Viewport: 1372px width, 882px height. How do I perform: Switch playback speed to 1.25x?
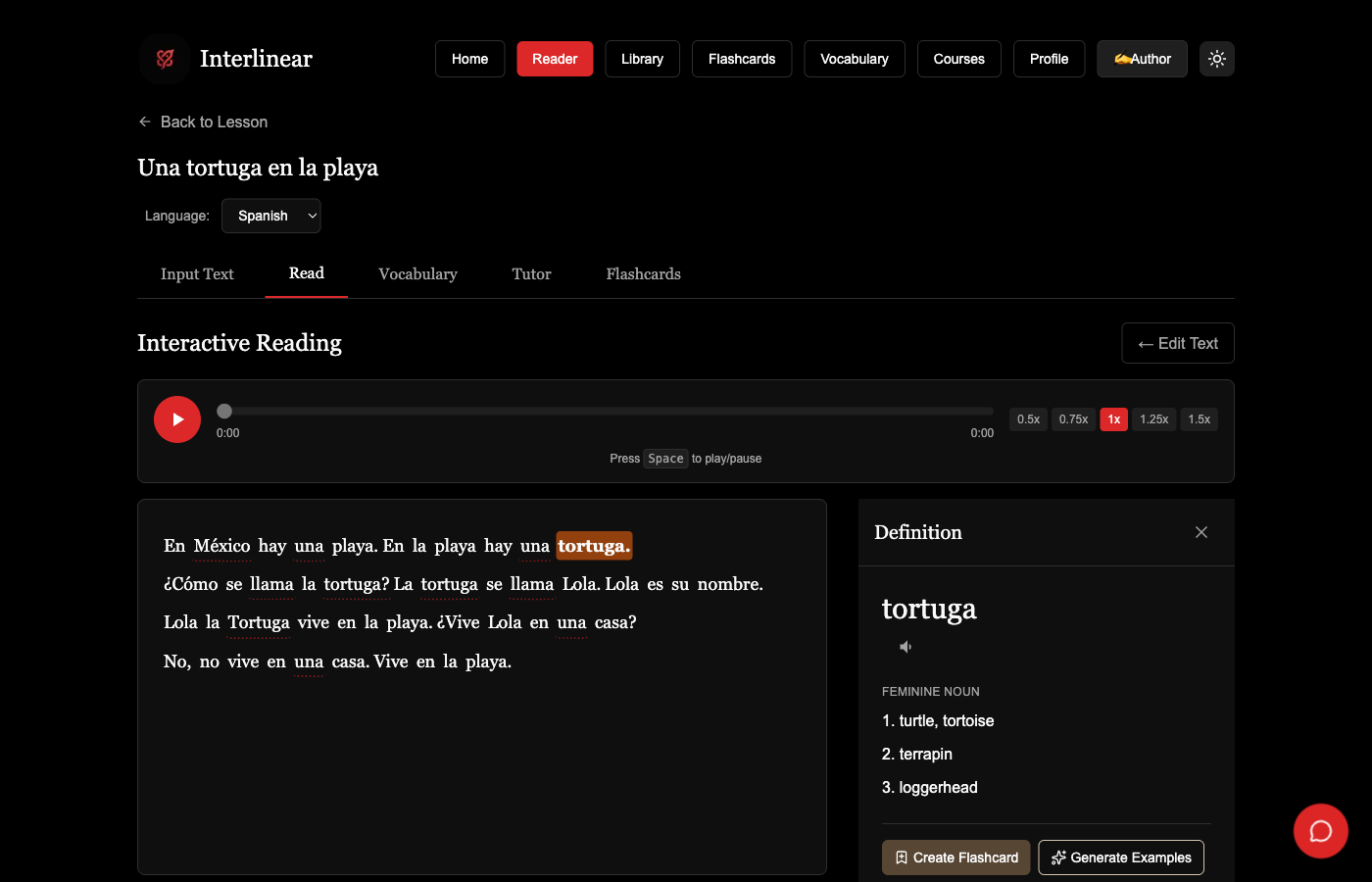point(1153,418)
